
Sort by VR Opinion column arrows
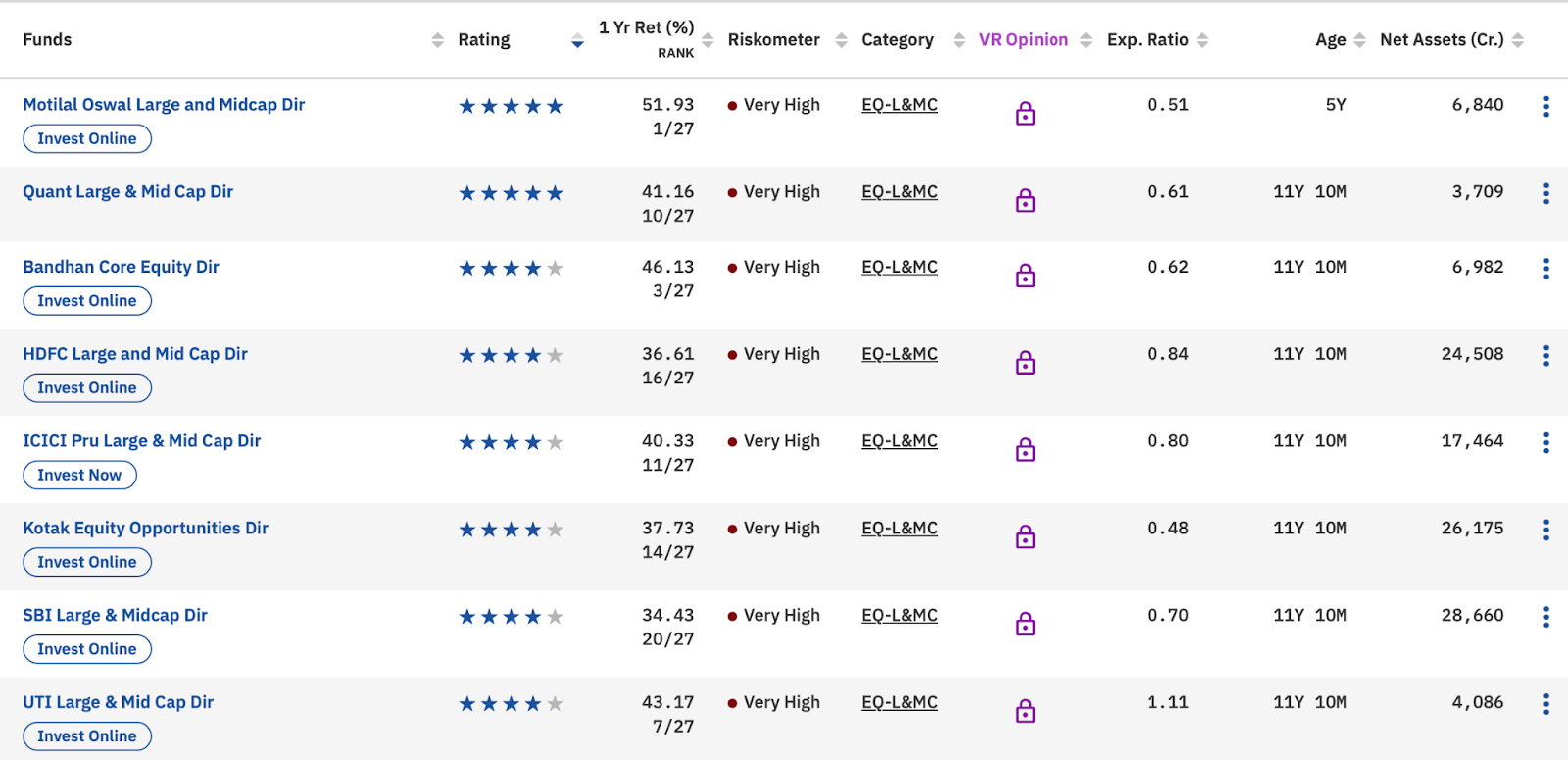pyautogui.click(x=1086, y=40)
